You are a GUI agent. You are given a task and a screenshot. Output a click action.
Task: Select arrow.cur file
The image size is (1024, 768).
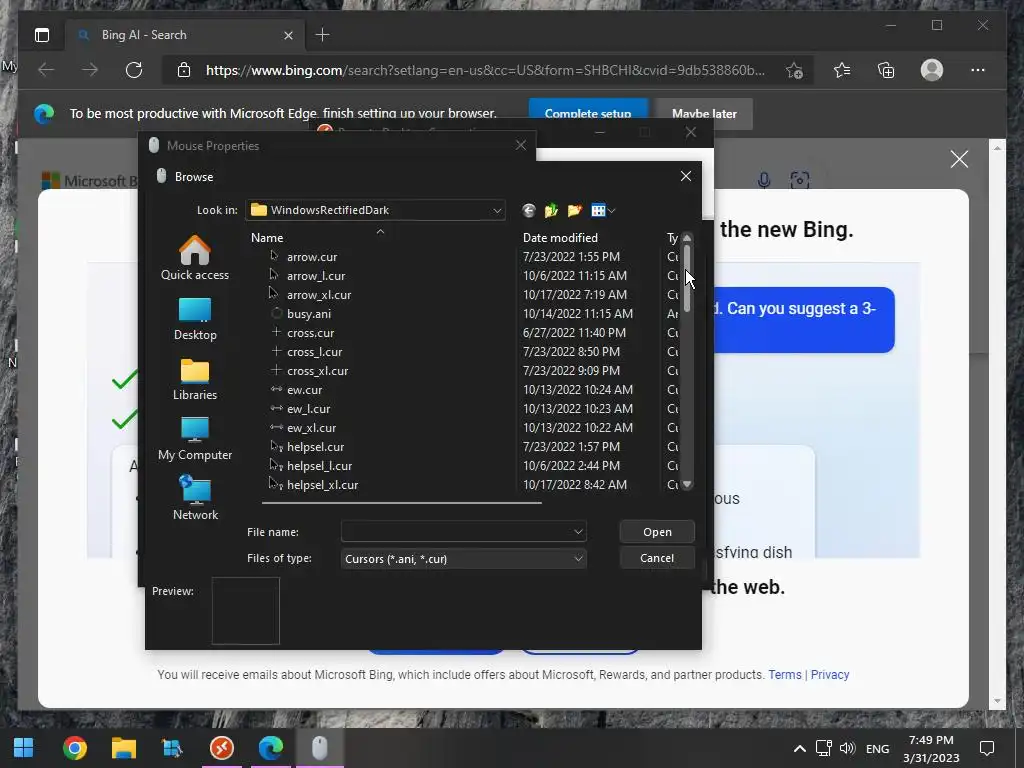click(x=312, y=257)
